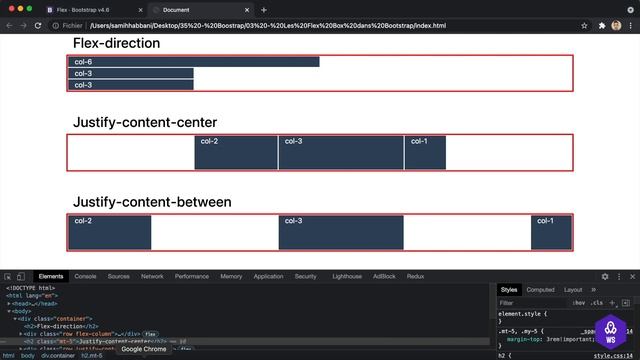Image resolution: width=640 pixels, height=360 pixels.
Task: Collapse the body element node
Action: coord(9,311)
